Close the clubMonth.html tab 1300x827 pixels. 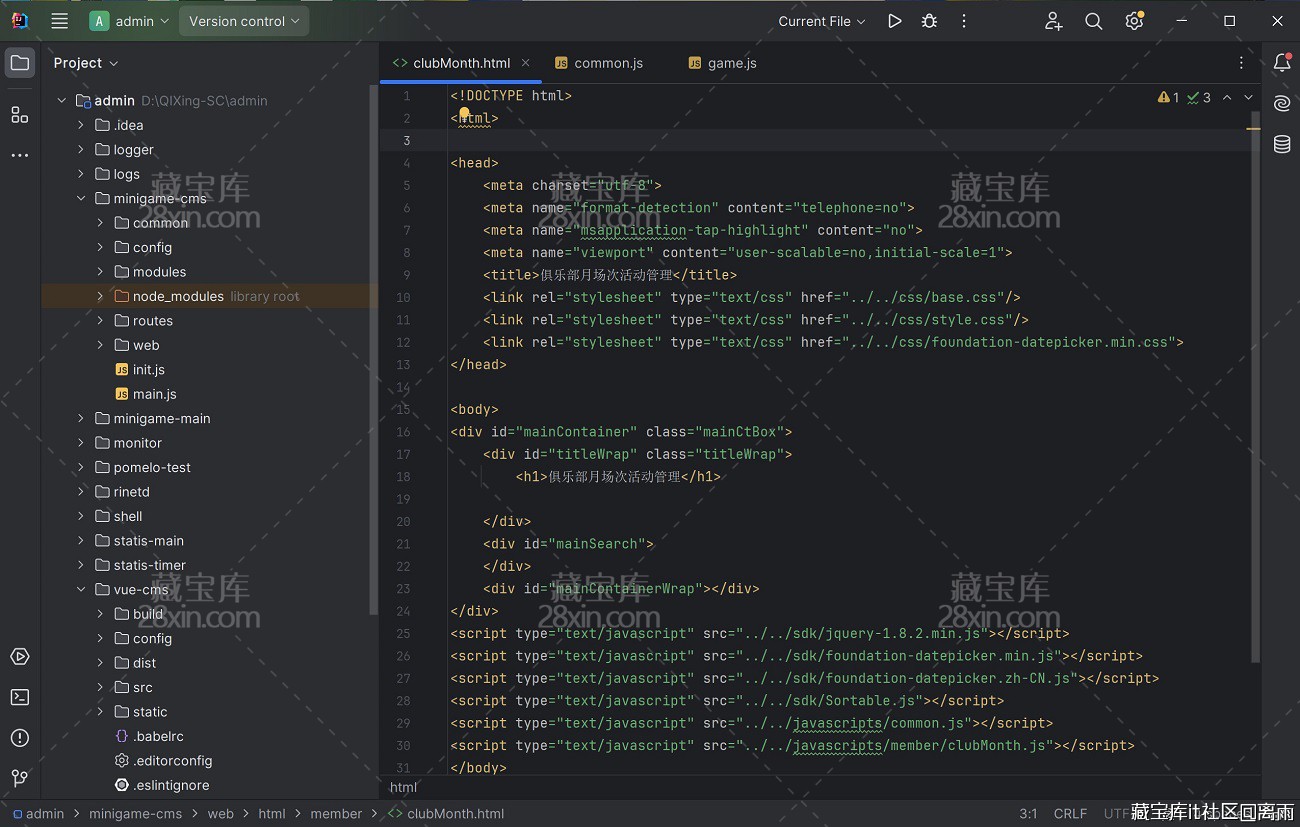coord(526,63)
